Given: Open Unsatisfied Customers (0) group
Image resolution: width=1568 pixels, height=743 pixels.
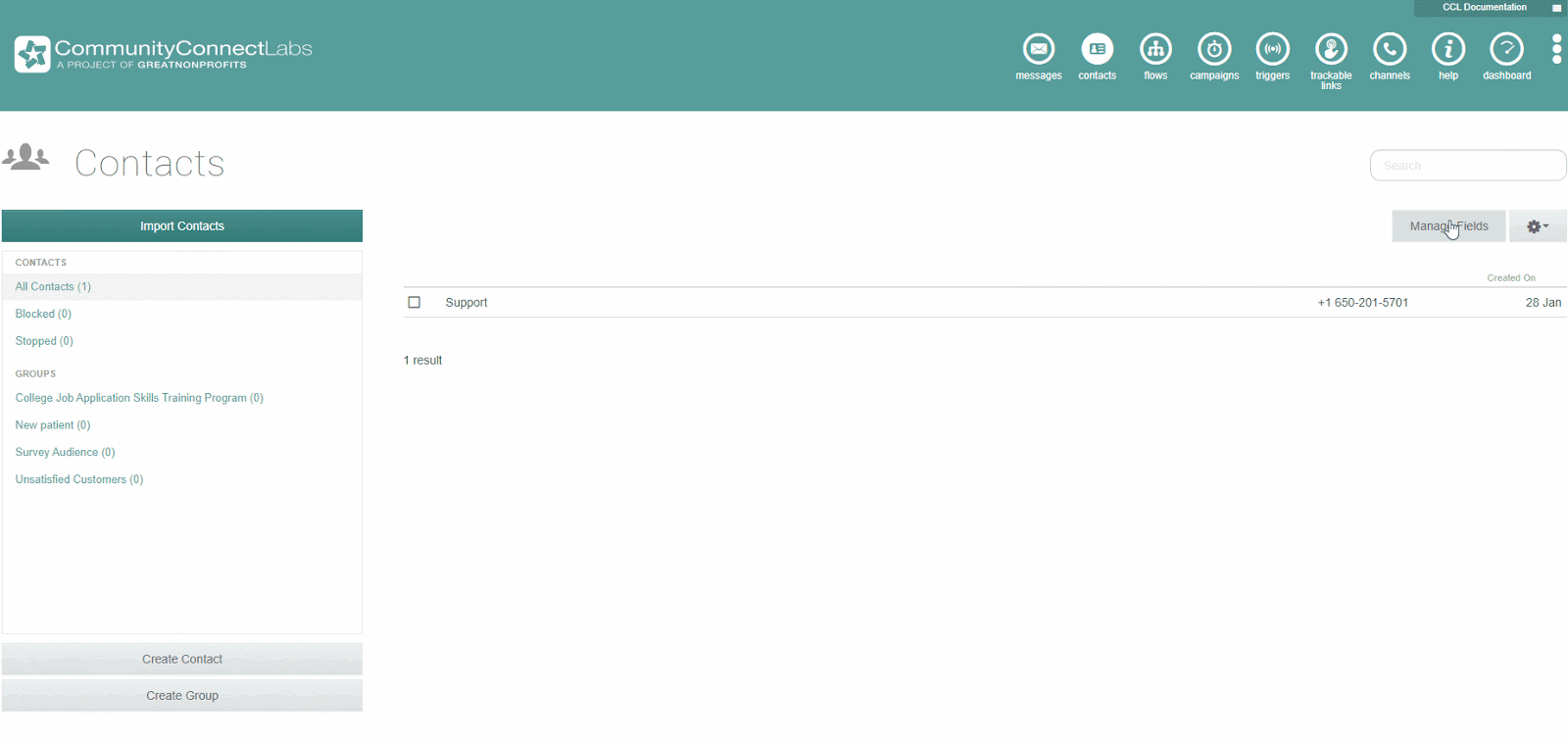Looking at the screenshot, I should click(79, 479).
